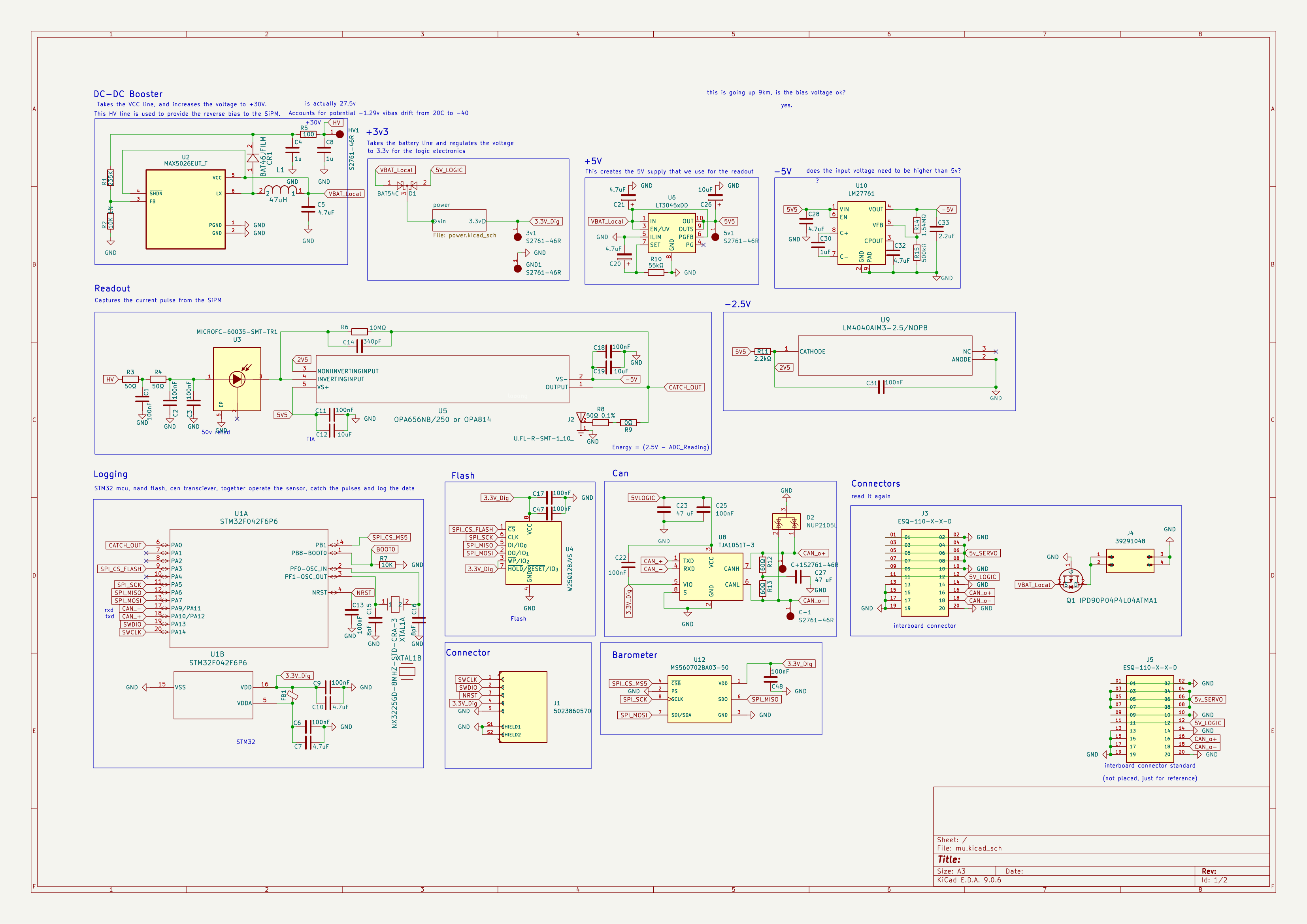Image resolution: width=1307 pixels, height=924 pixels.
Task: Select feedback resistor R6 10MΩ
Action: click(359, 332)
